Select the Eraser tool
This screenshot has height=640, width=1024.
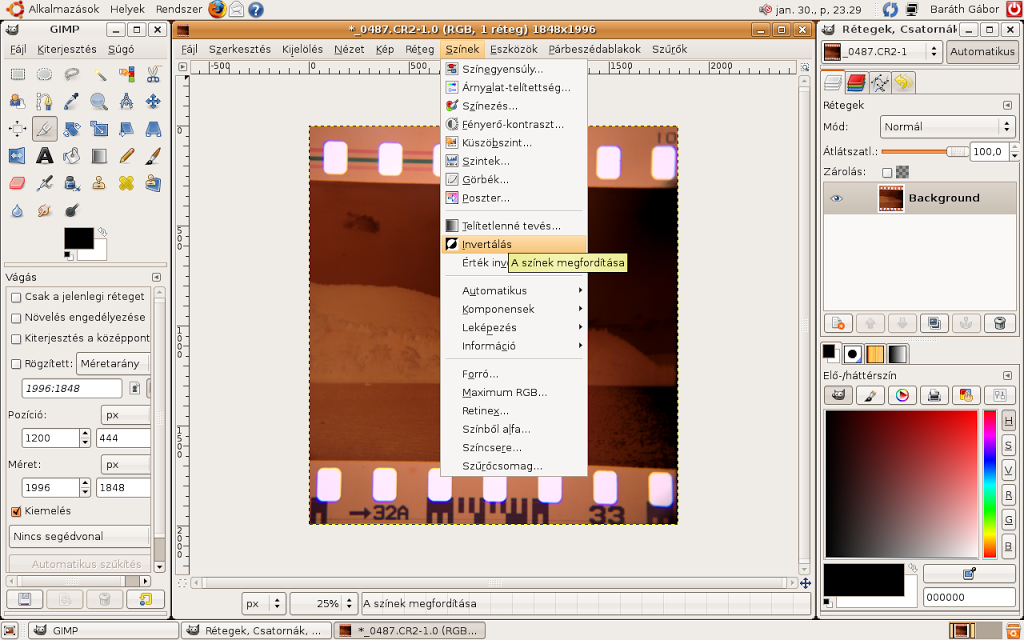tap(17, 183)
